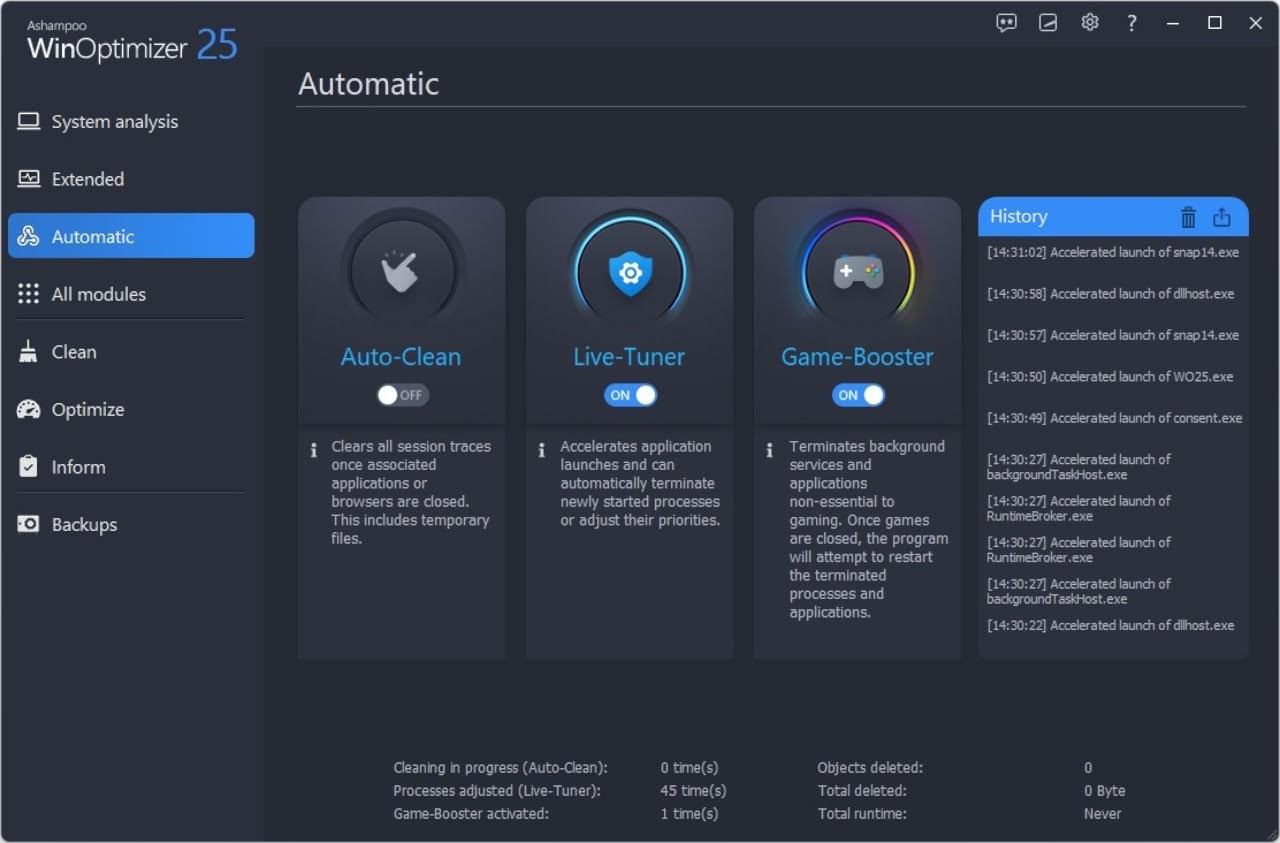Viewport: 1280px width, 843px height.
Task: Click the Total deleted 0 Byte value
Action: [1104, 791]
